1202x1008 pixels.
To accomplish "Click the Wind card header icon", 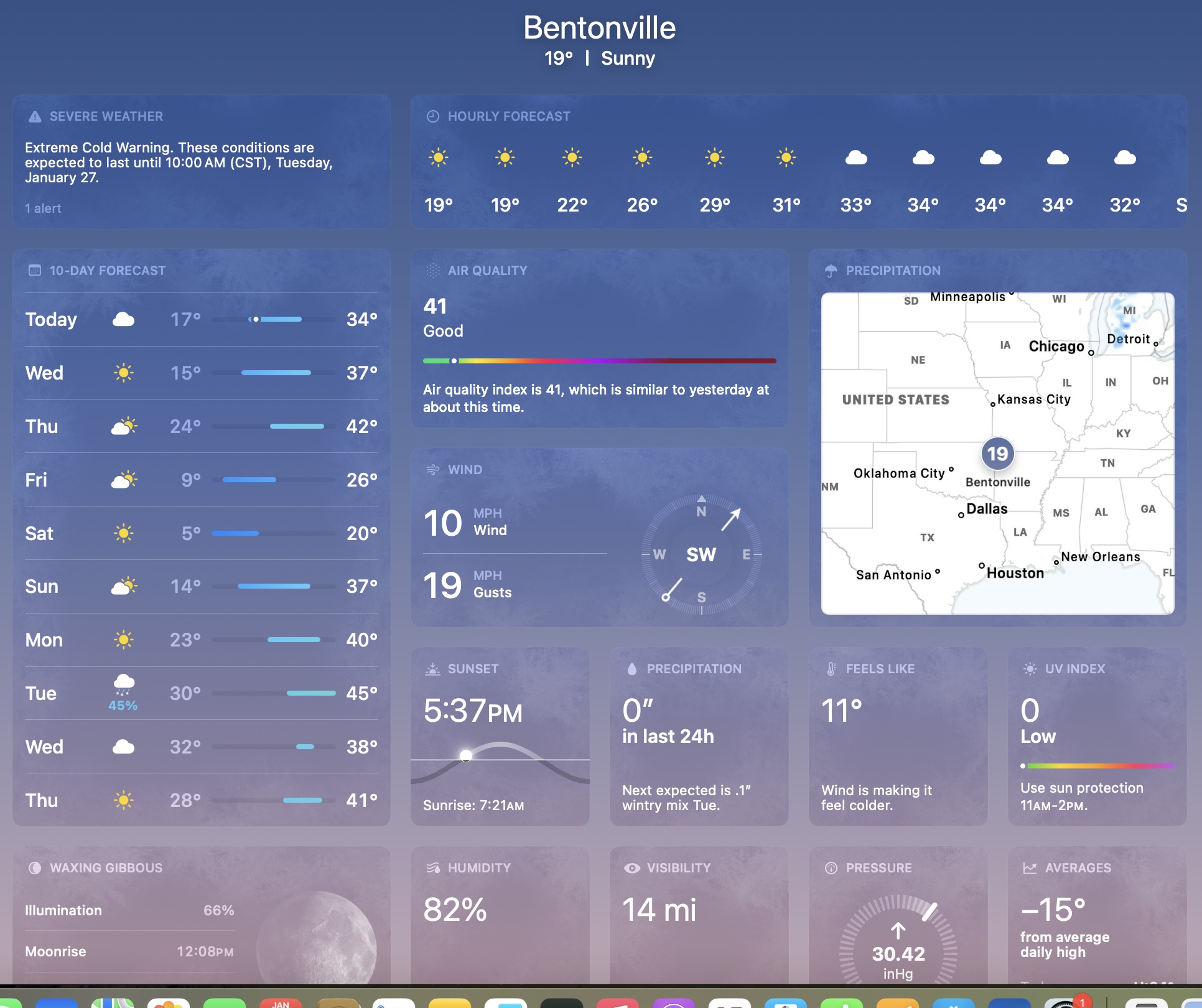I will point(433,470).
